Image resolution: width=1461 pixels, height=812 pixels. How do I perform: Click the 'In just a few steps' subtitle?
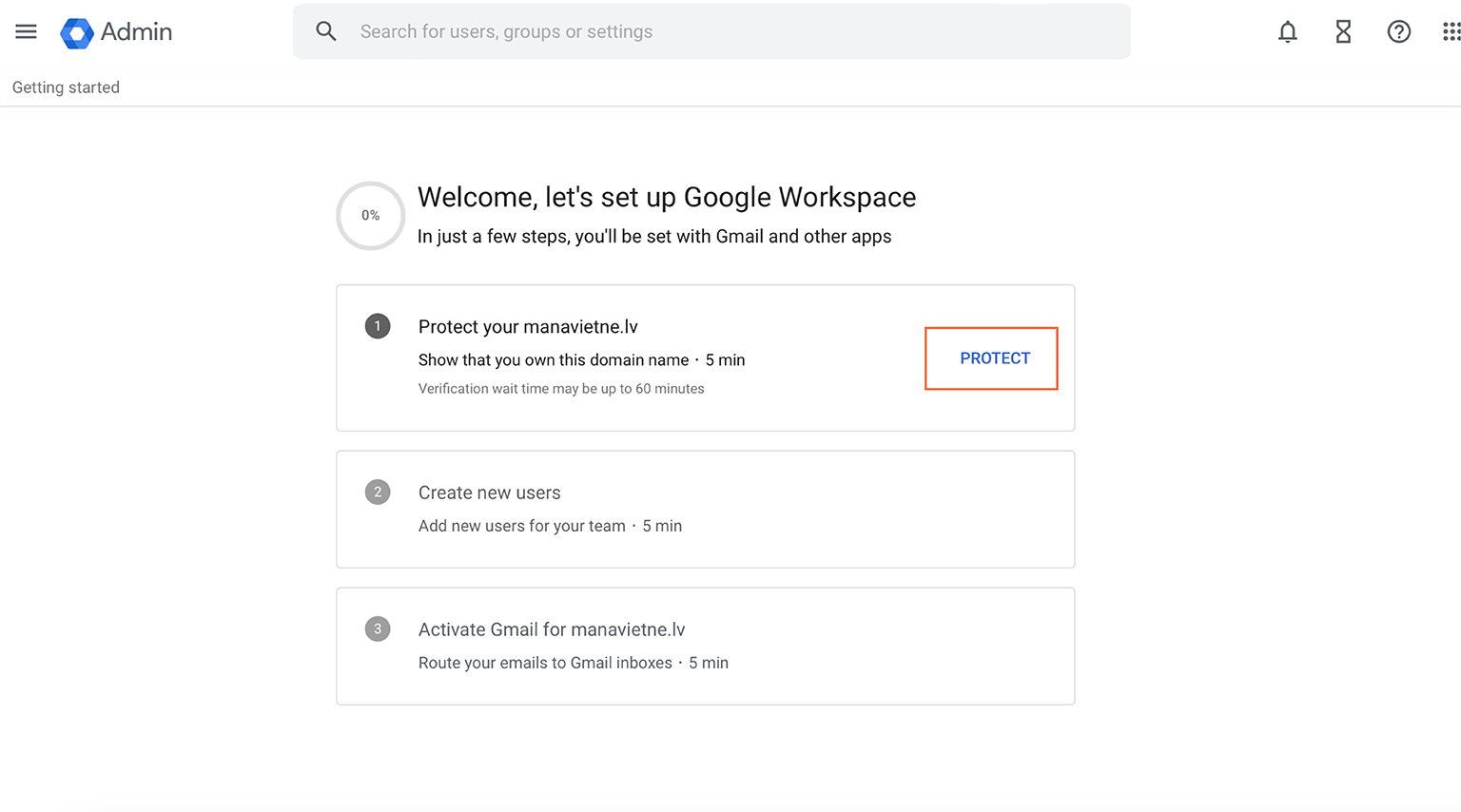[654, 237]
